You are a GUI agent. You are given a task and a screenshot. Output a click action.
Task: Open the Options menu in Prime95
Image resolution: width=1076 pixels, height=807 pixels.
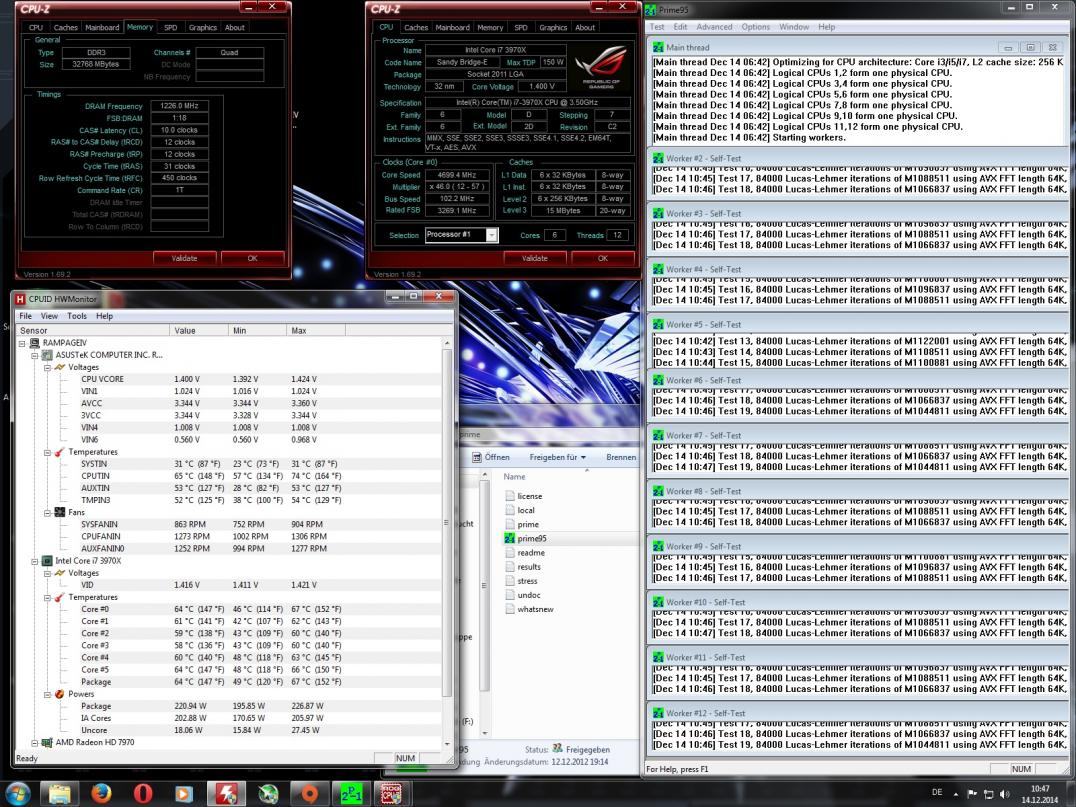tap(756, 27)
